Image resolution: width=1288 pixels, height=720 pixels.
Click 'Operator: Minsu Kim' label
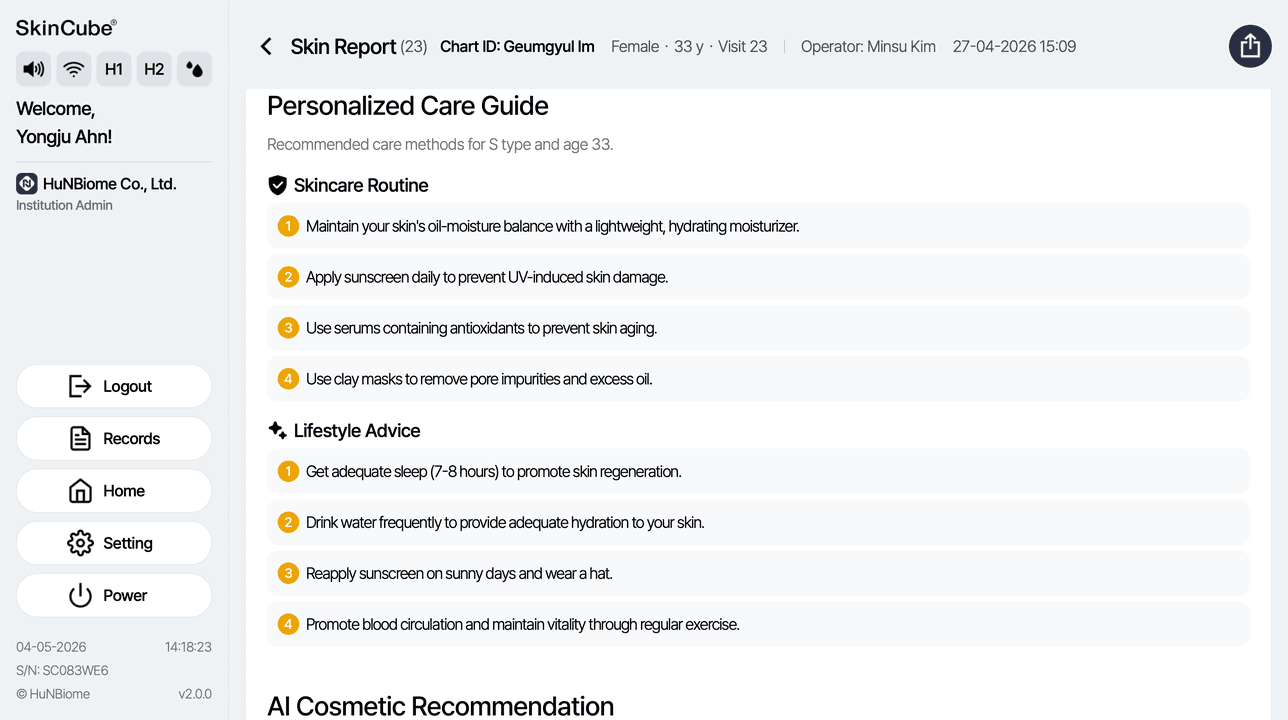click(868, 46)
